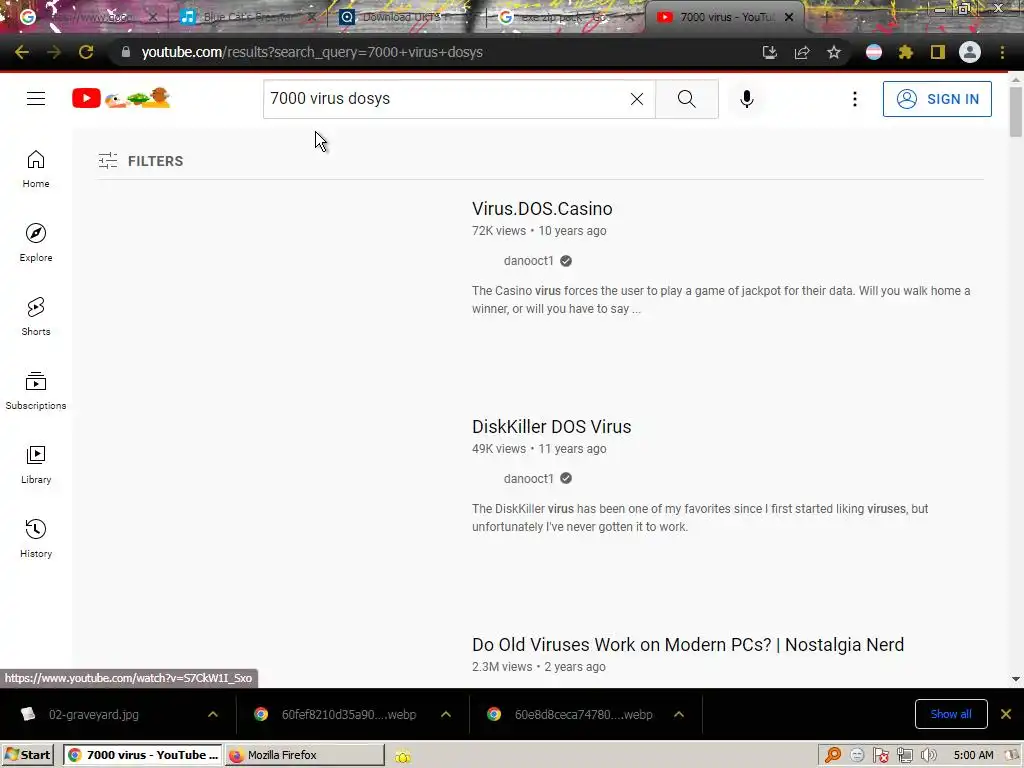Click the DiskKiller virus description text
1024x768 pixels.
(700, 518)
